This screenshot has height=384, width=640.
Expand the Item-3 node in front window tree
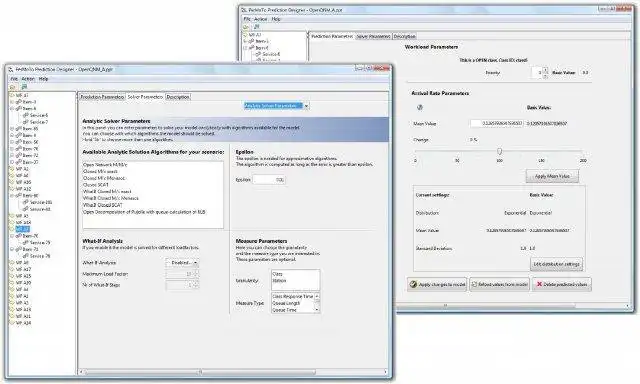12,102
